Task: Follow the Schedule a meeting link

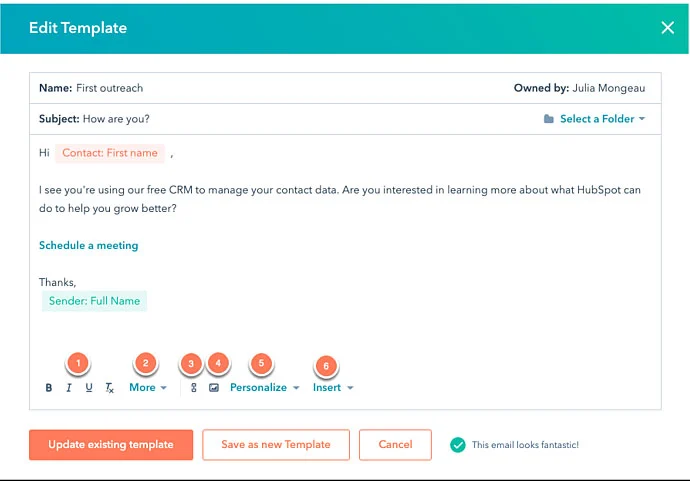Action: 88,246
